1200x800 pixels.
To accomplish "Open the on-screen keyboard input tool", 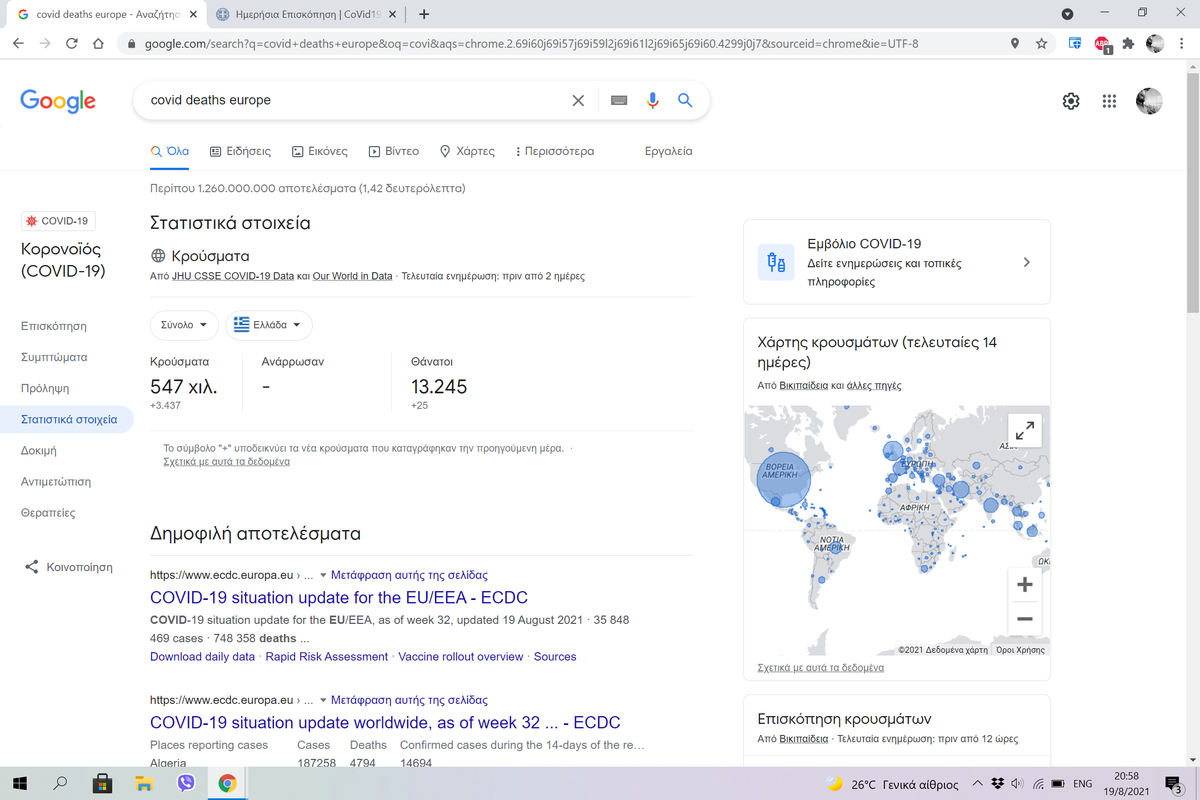I will tap(619, 100).
